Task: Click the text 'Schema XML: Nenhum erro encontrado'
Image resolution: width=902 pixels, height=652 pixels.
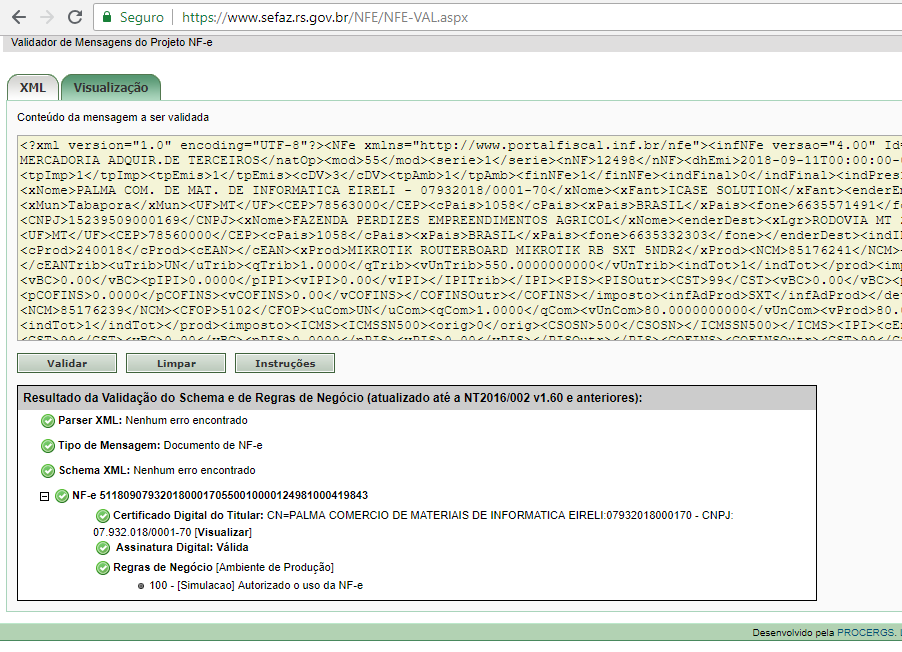Action: click(157, 470)
